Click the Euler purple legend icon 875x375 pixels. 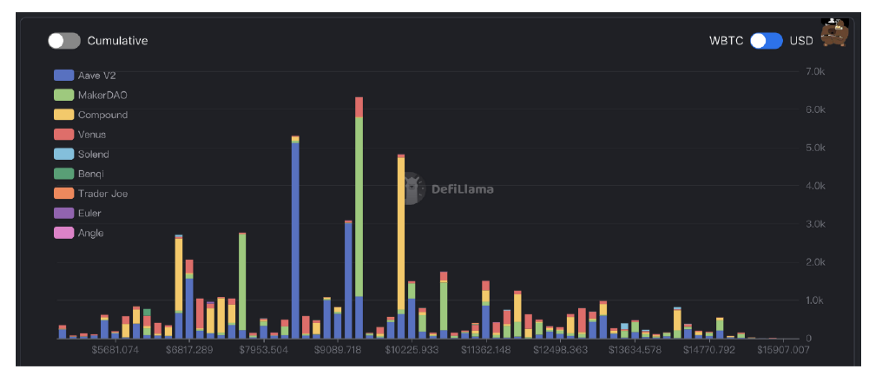(x=64, y=213)
